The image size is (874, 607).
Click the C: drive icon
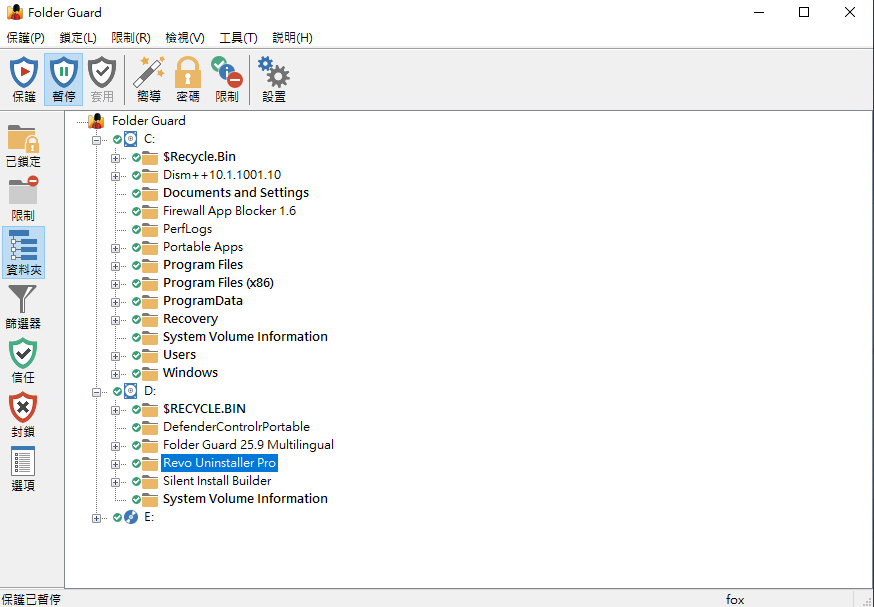click(x=130, y=139)
